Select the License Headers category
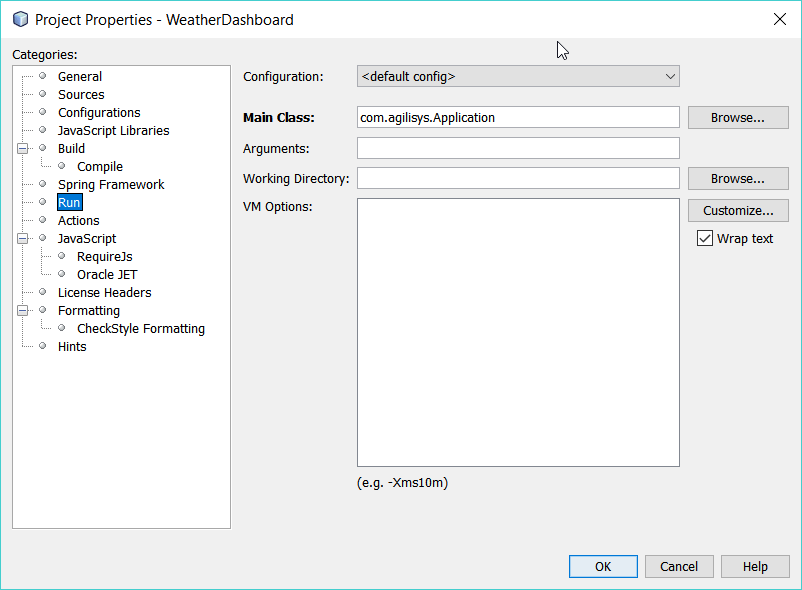 (105, 293)
